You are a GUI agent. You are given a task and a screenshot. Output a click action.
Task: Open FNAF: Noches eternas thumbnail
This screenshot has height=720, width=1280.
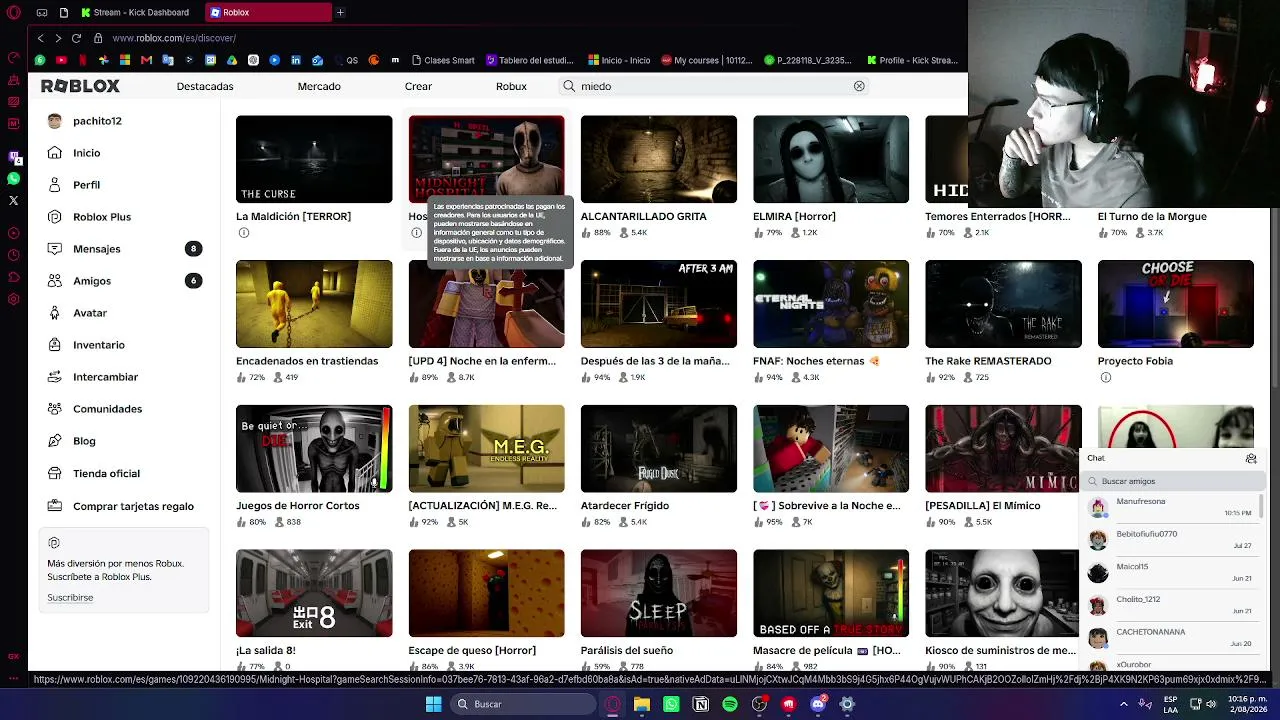point(831,304)
